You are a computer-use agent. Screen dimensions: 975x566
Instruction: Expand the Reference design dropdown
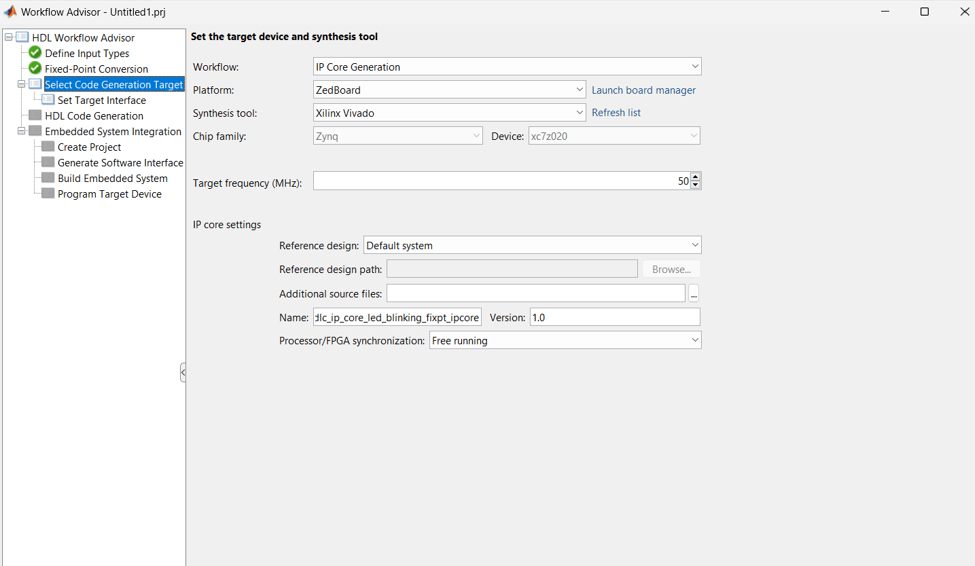click(x=694, y=245)
